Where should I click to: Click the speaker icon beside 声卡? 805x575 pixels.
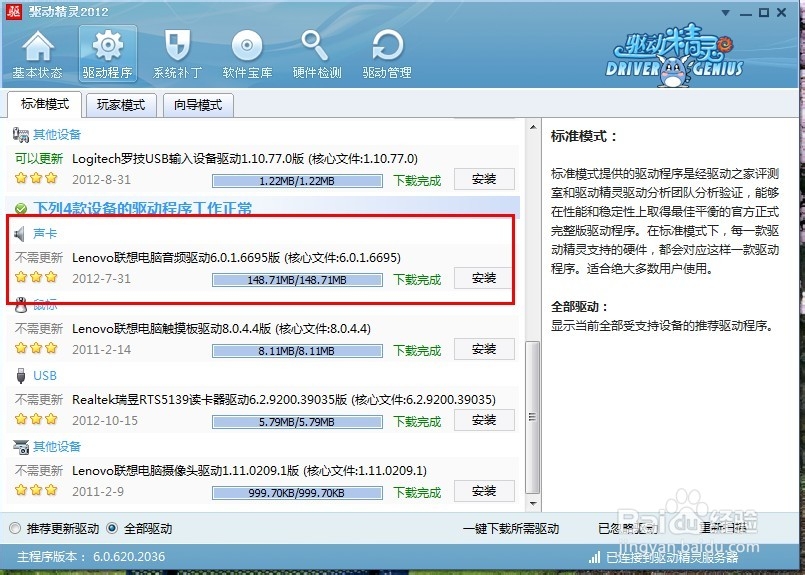[20, 234]
